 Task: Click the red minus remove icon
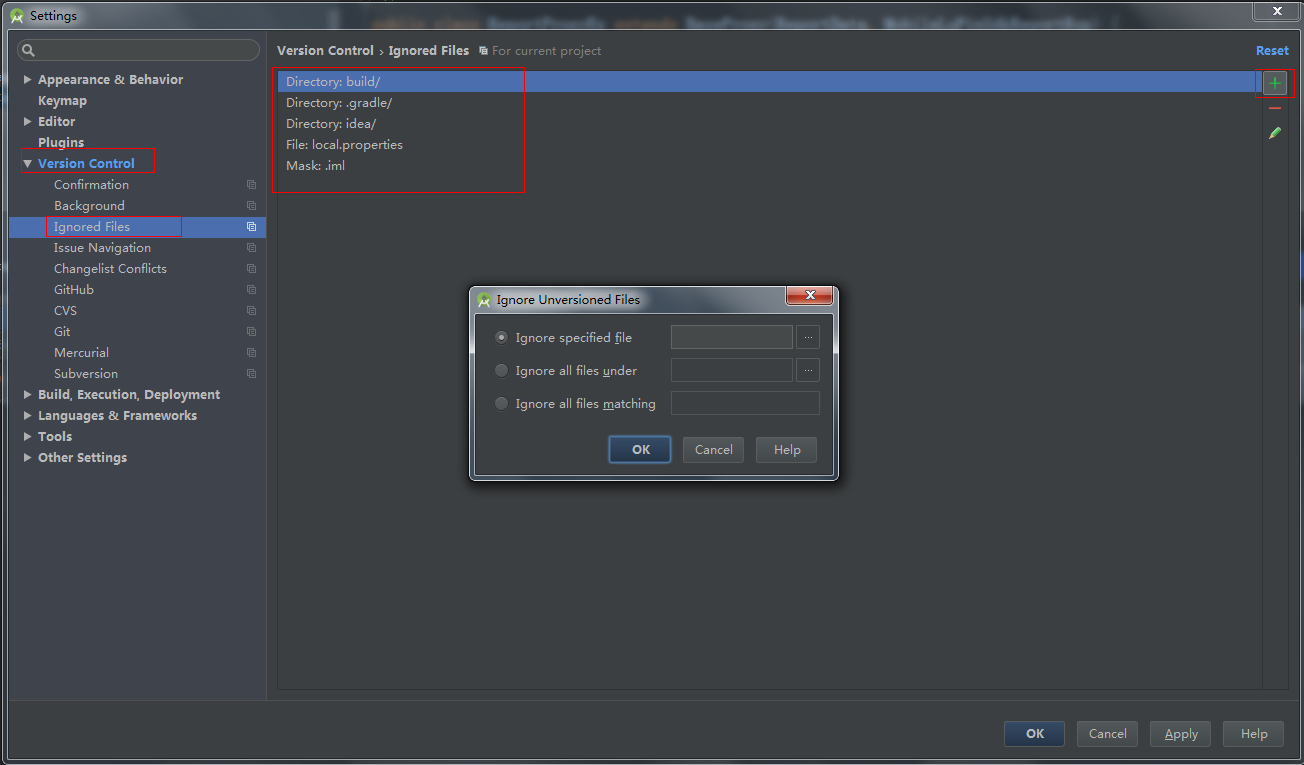(x=1274, y=108)
